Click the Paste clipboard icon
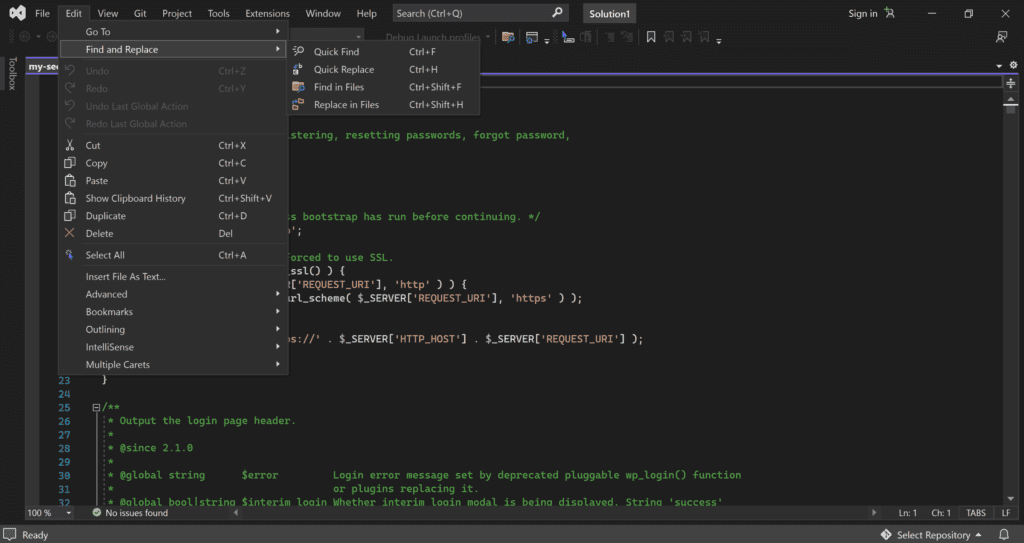The height and width of the screenshot is (543, 1024). pos(70,180)
